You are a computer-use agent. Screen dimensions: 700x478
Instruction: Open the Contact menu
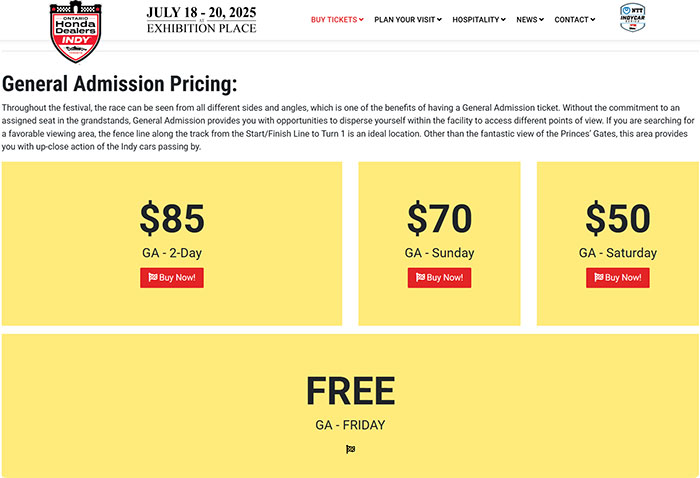(x=574, y=20)
